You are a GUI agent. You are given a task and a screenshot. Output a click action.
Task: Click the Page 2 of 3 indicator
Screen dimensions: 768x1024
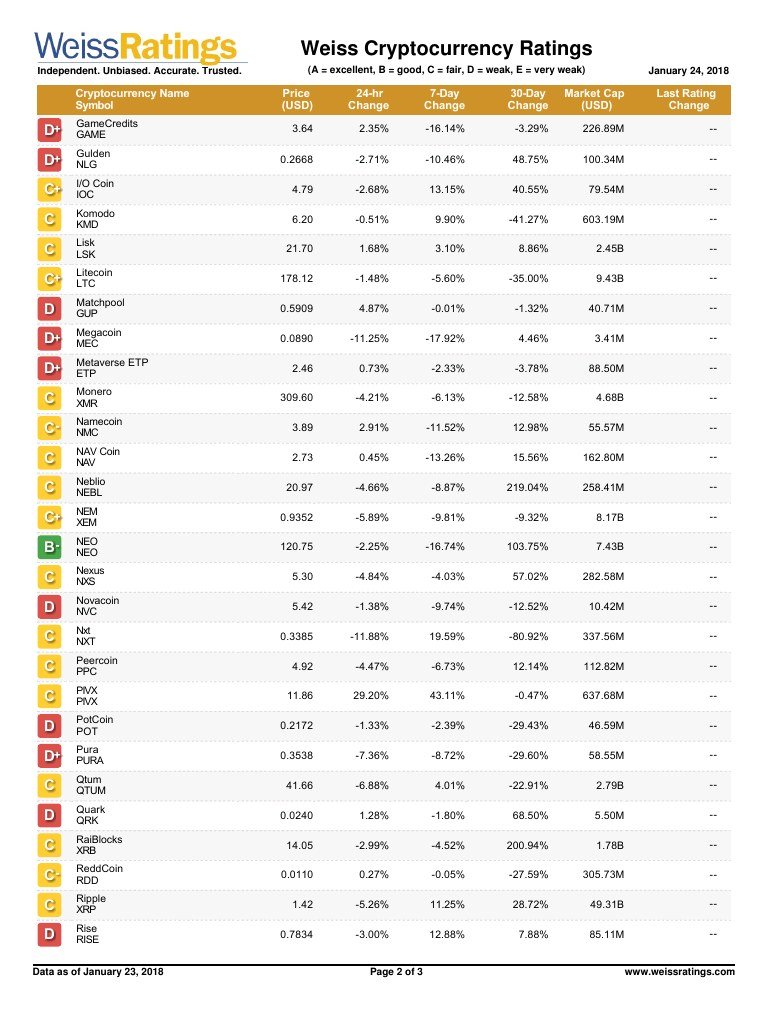click(x=397, y=971)
